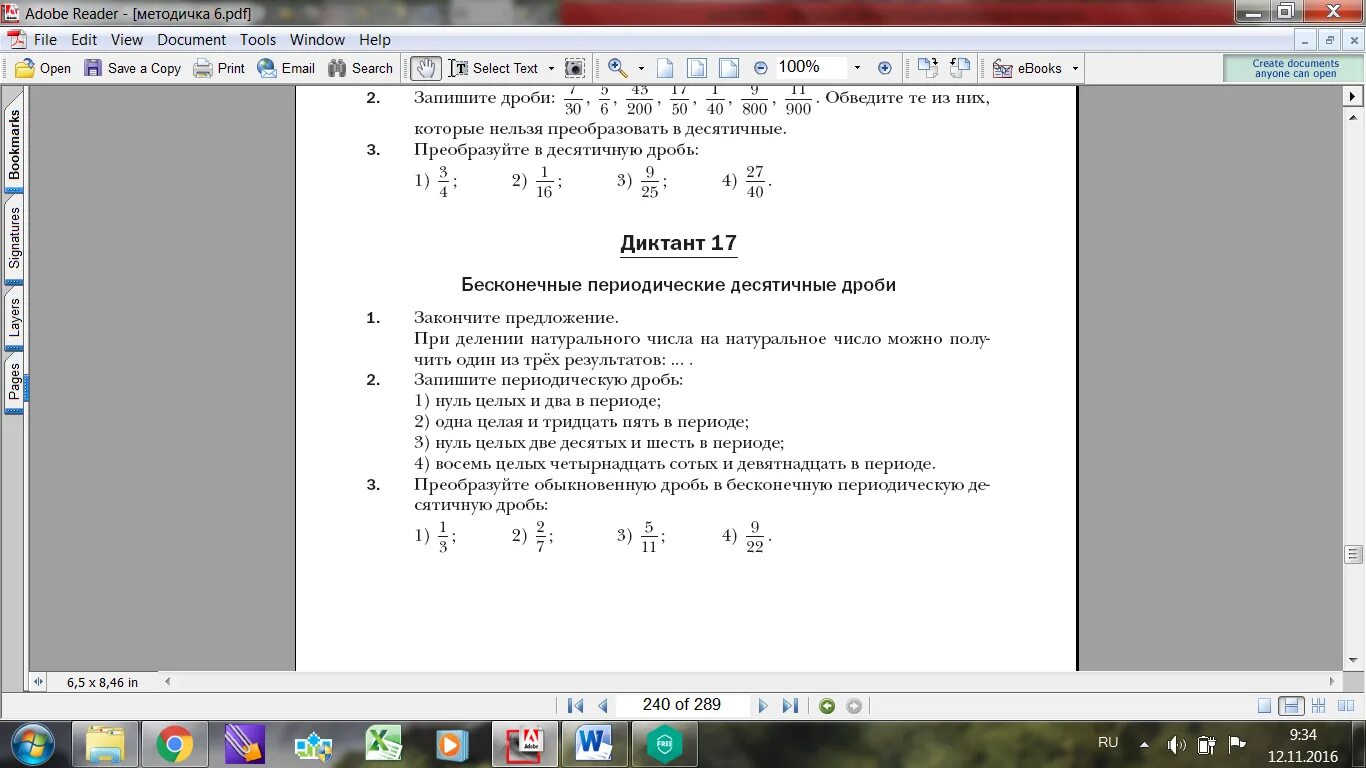Screen dimensions: 1366x768
Task: Click the horizontal scrollbar right arrow
Action: tap(1334, 681)
